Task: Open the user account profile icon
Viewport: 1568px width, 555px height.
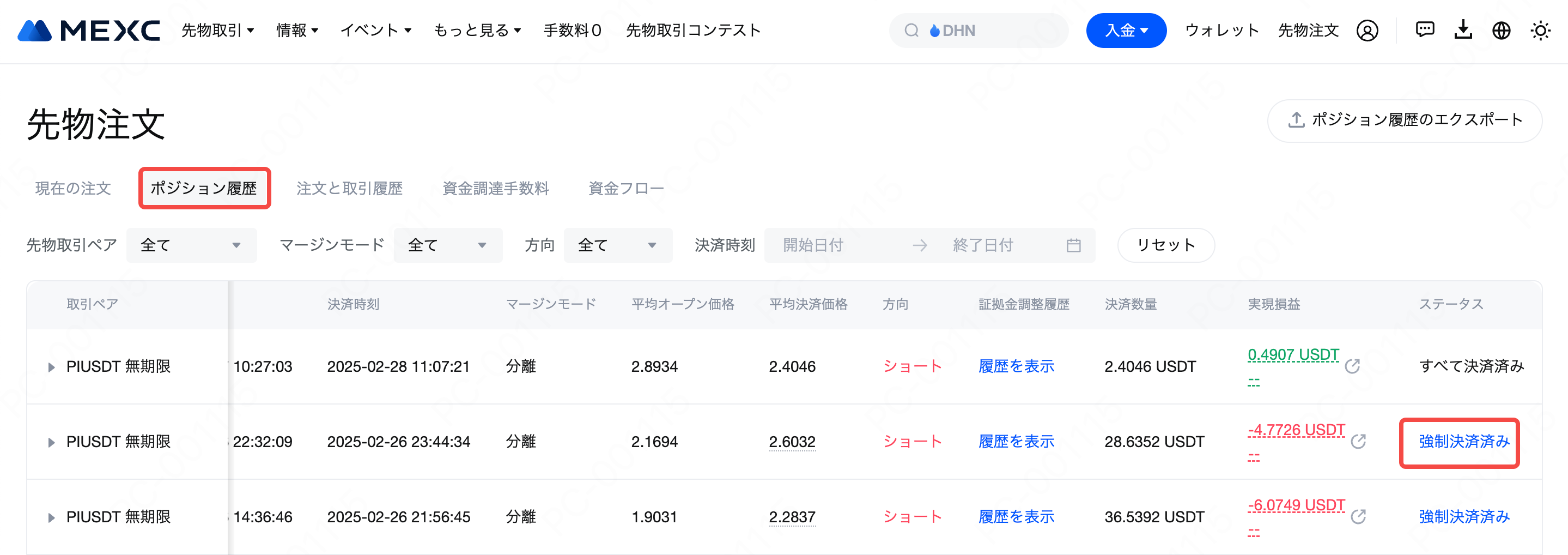Action: coord(1367,31)
